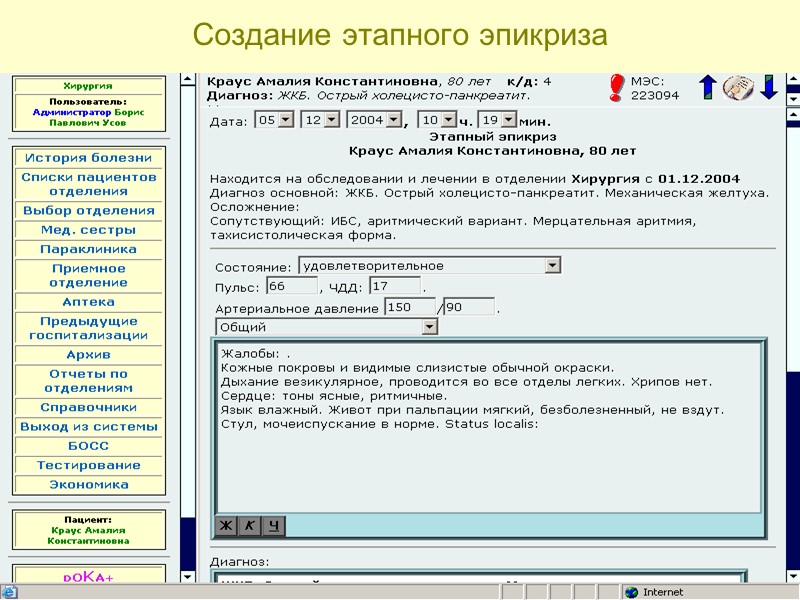Open Экономика menu item
This screenshot has height=600, width=800.
pyautogui.click(x=89, y=485)
